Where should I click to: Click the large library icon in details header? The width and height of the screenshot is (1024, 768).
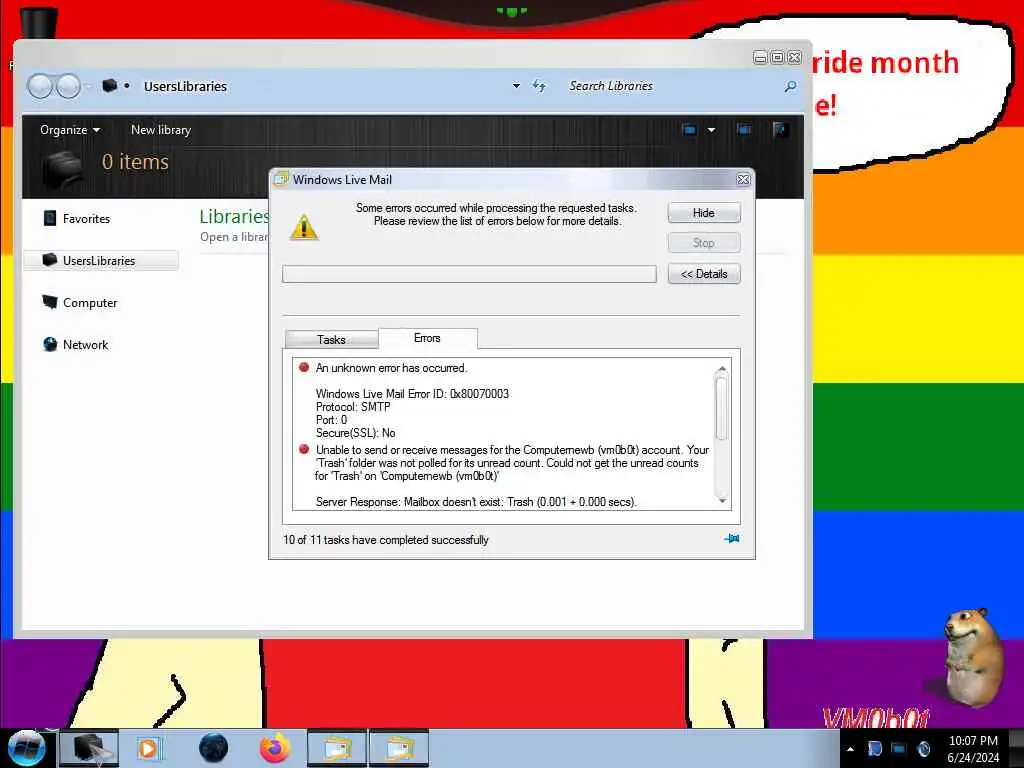tap(63, 168)
